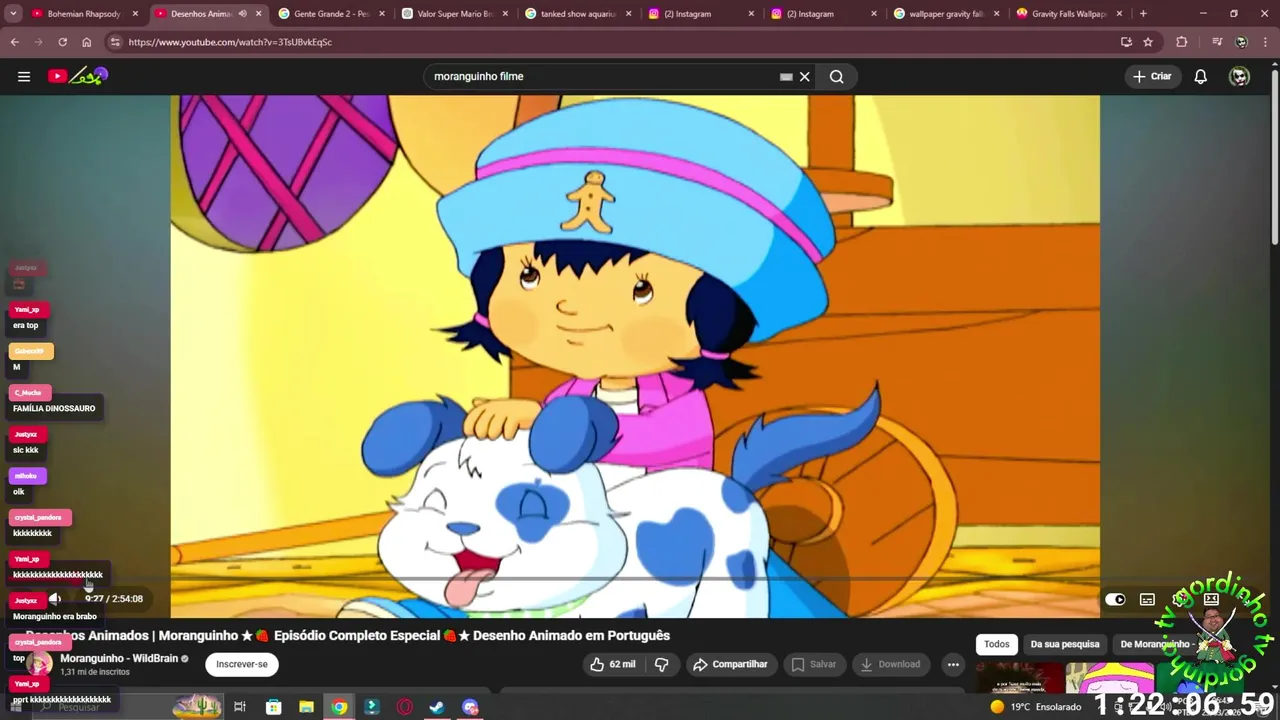Open the weather widget showing 19°C Ensolarado
The height and width of the screenshot is (720, 1280).
pos(1035,707)
